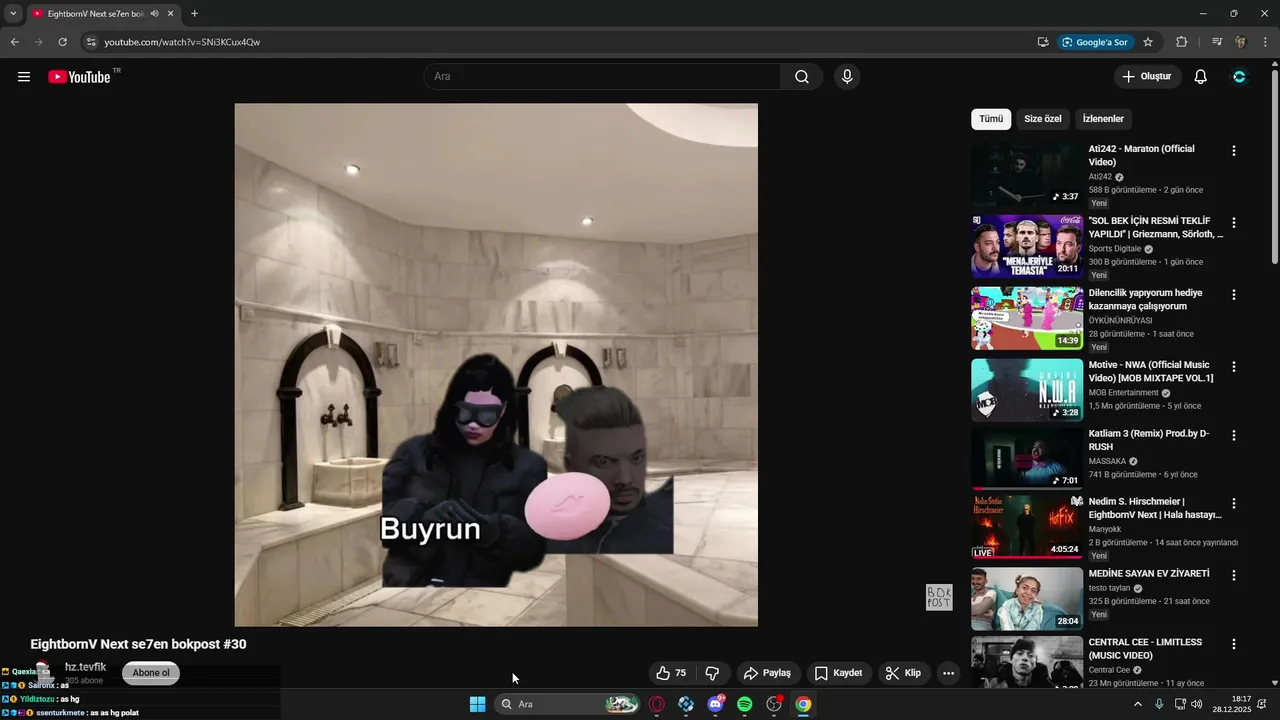Create a clip with Klip button
The height and width of the screenshot is (720, 1280).
(903, 673)
